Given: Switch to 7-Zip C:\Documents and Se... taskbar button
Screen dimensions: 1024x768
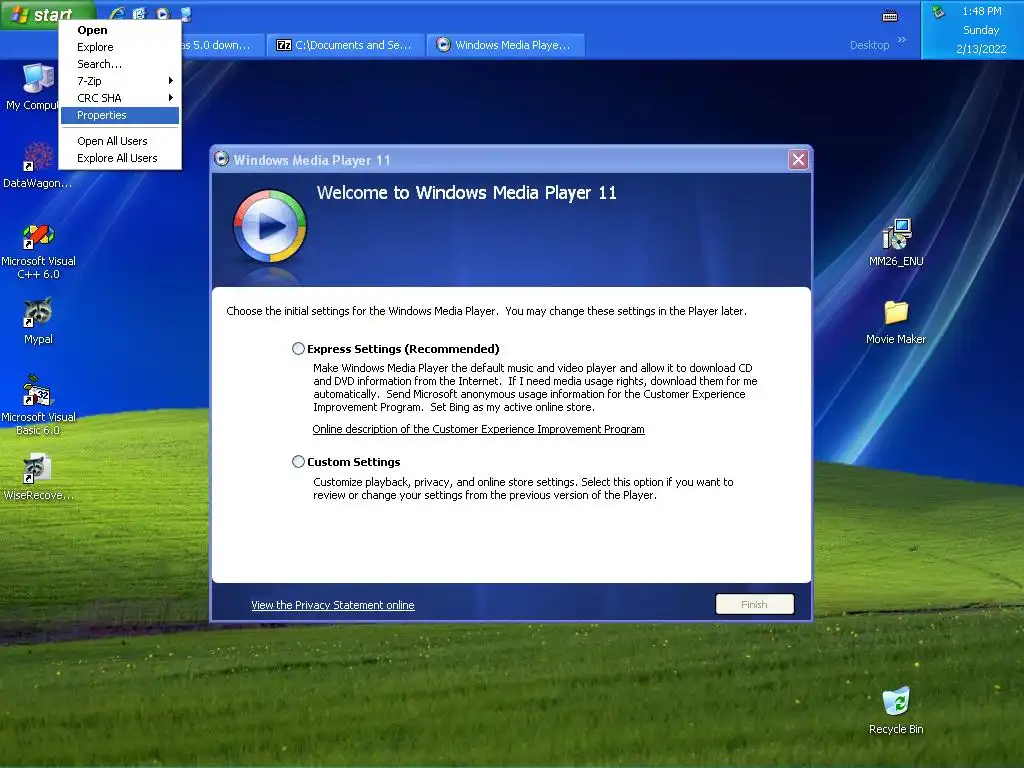Looking at the screenshot, I should pyautogui.click(x=345, y=45).
